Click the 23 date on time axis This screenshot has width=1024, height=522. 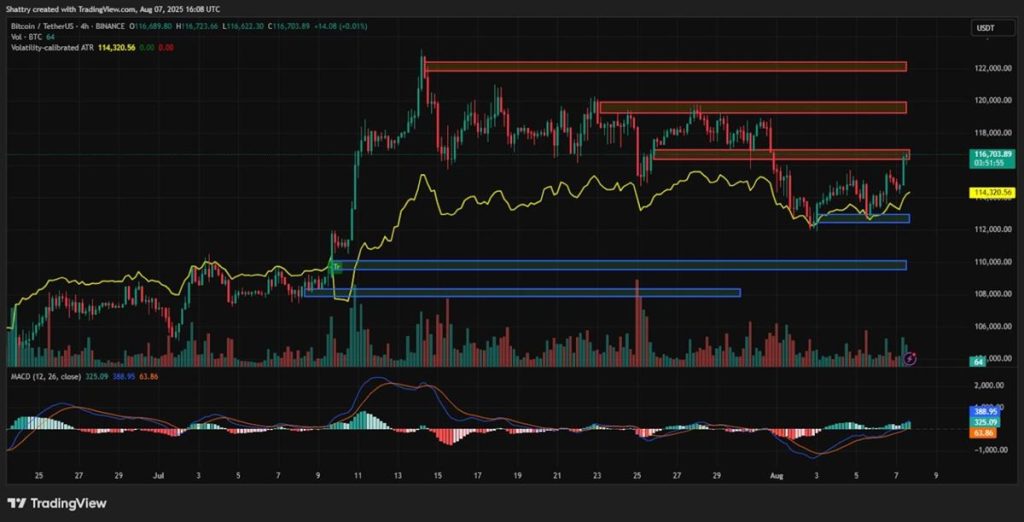(x=597, y=476)
